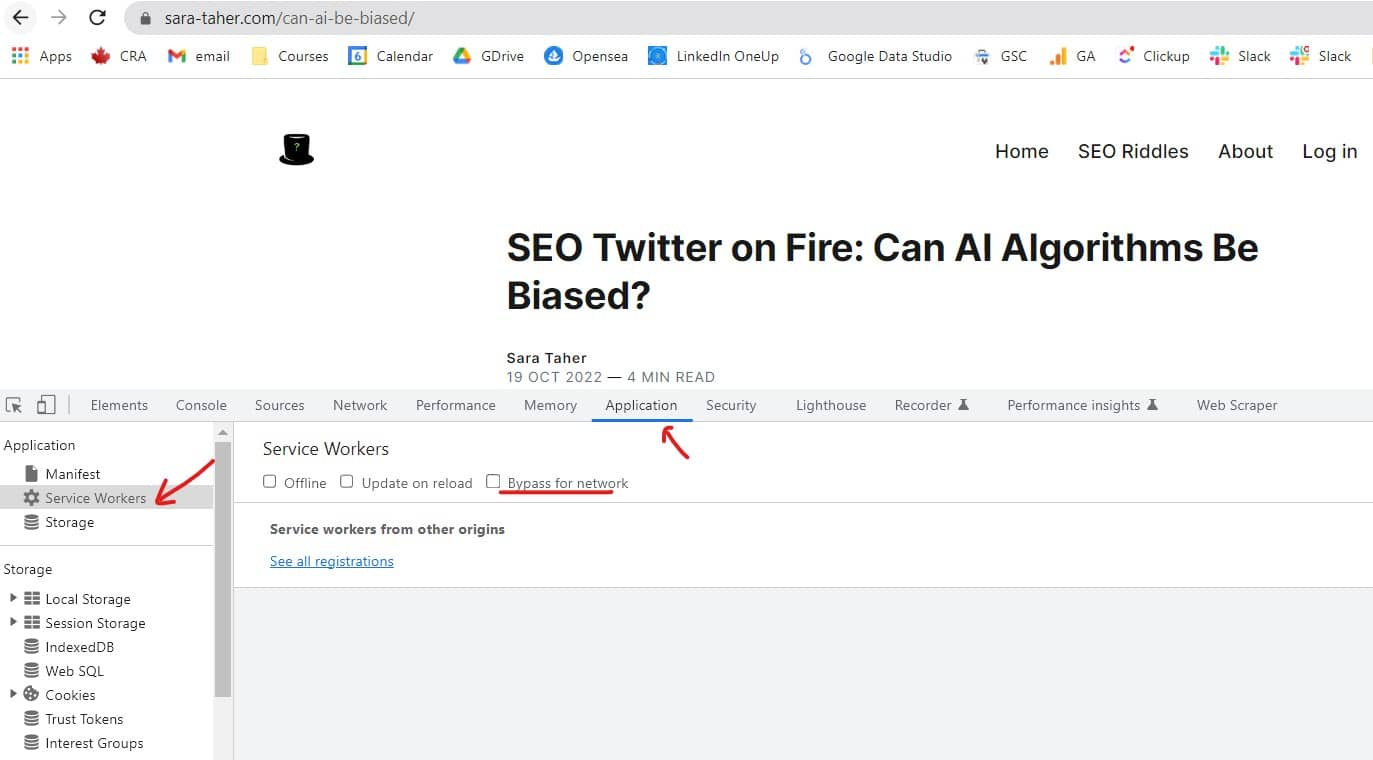Expand Local Storage in the sidebar
1373x760 pixels.
[12, 598]
